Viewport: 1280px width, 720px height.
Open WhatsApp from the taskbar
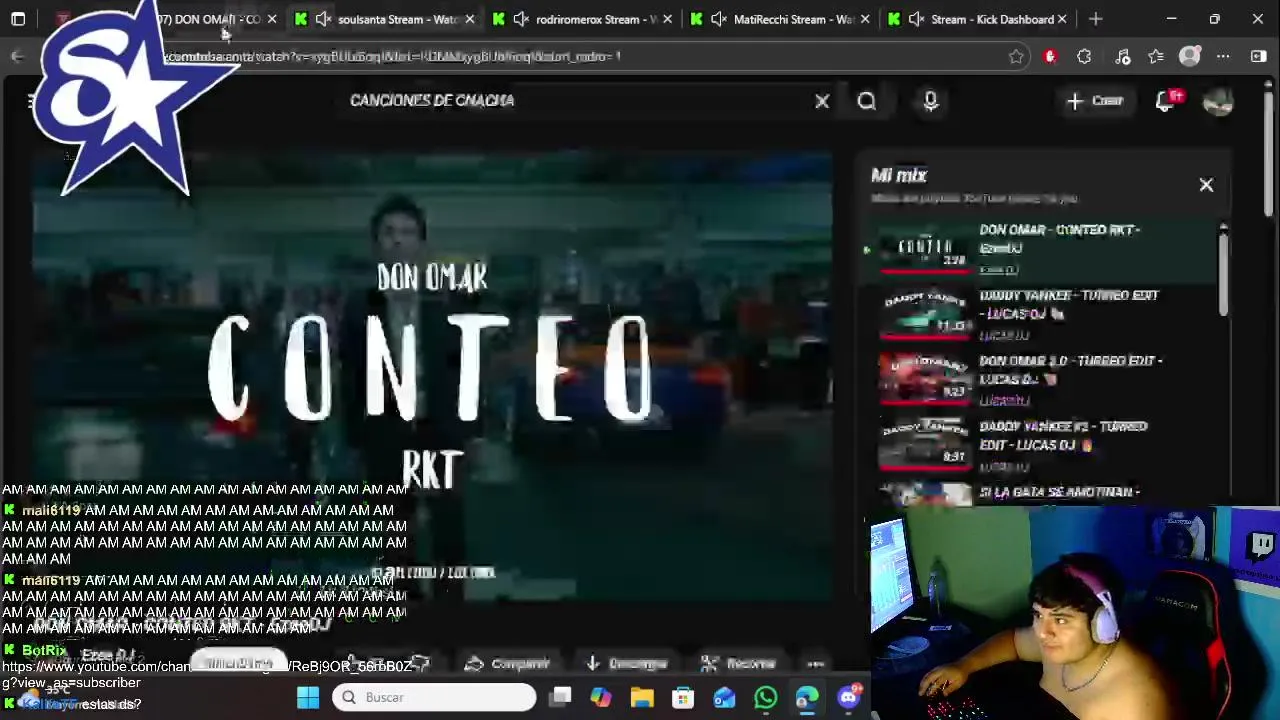(765, 697)
